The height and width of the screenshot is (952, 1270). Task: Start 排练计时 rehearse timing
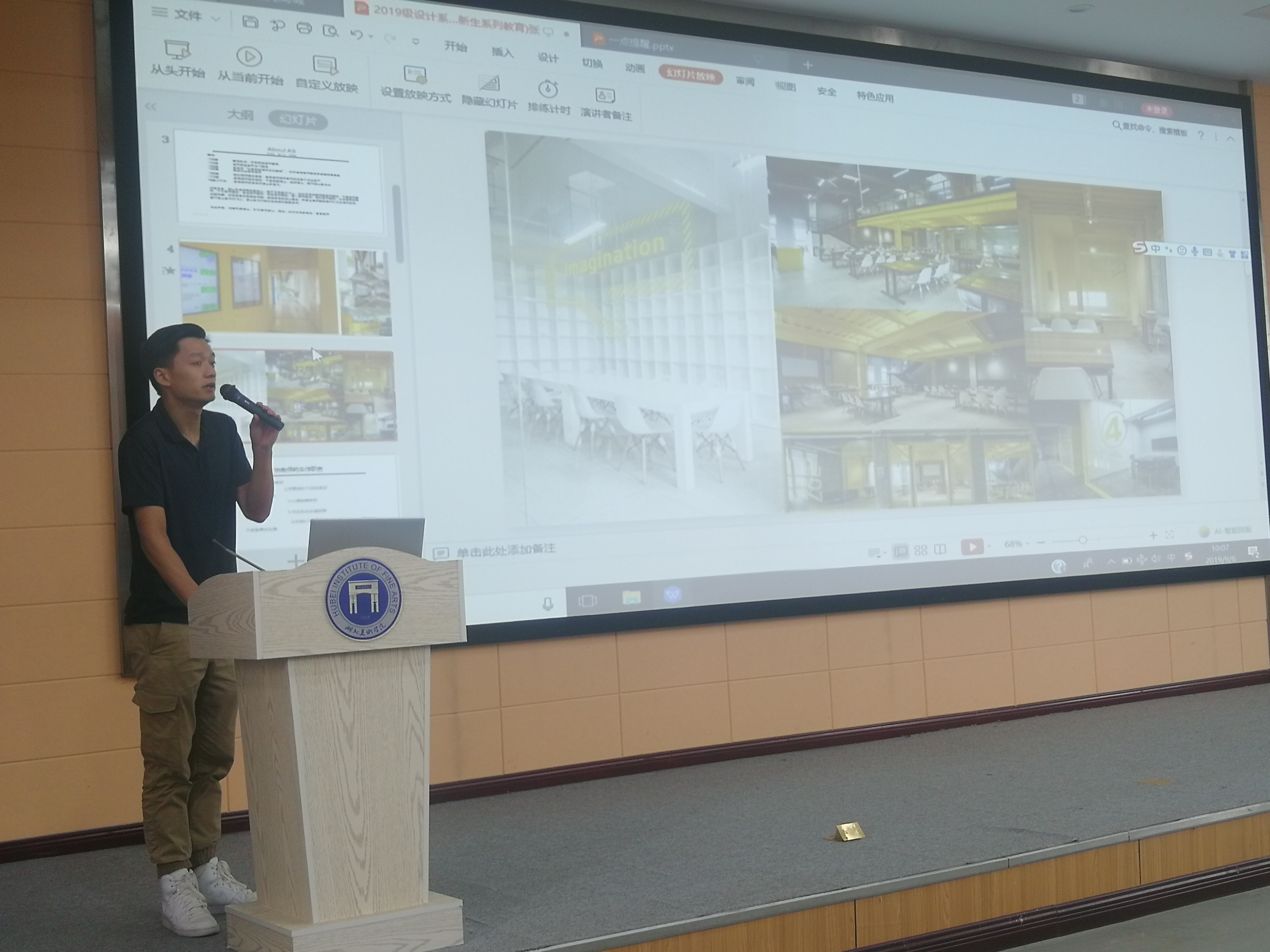(x=548, y=90)
